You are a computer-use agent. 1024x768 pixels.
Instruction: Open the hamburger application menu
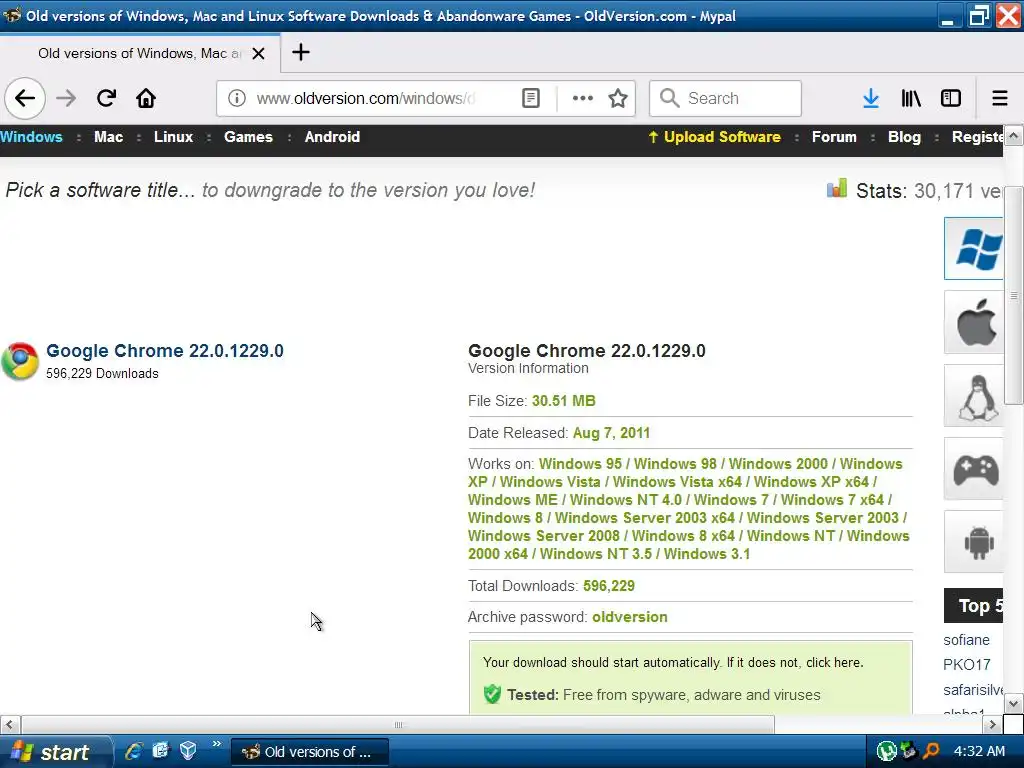(1000, 99)
